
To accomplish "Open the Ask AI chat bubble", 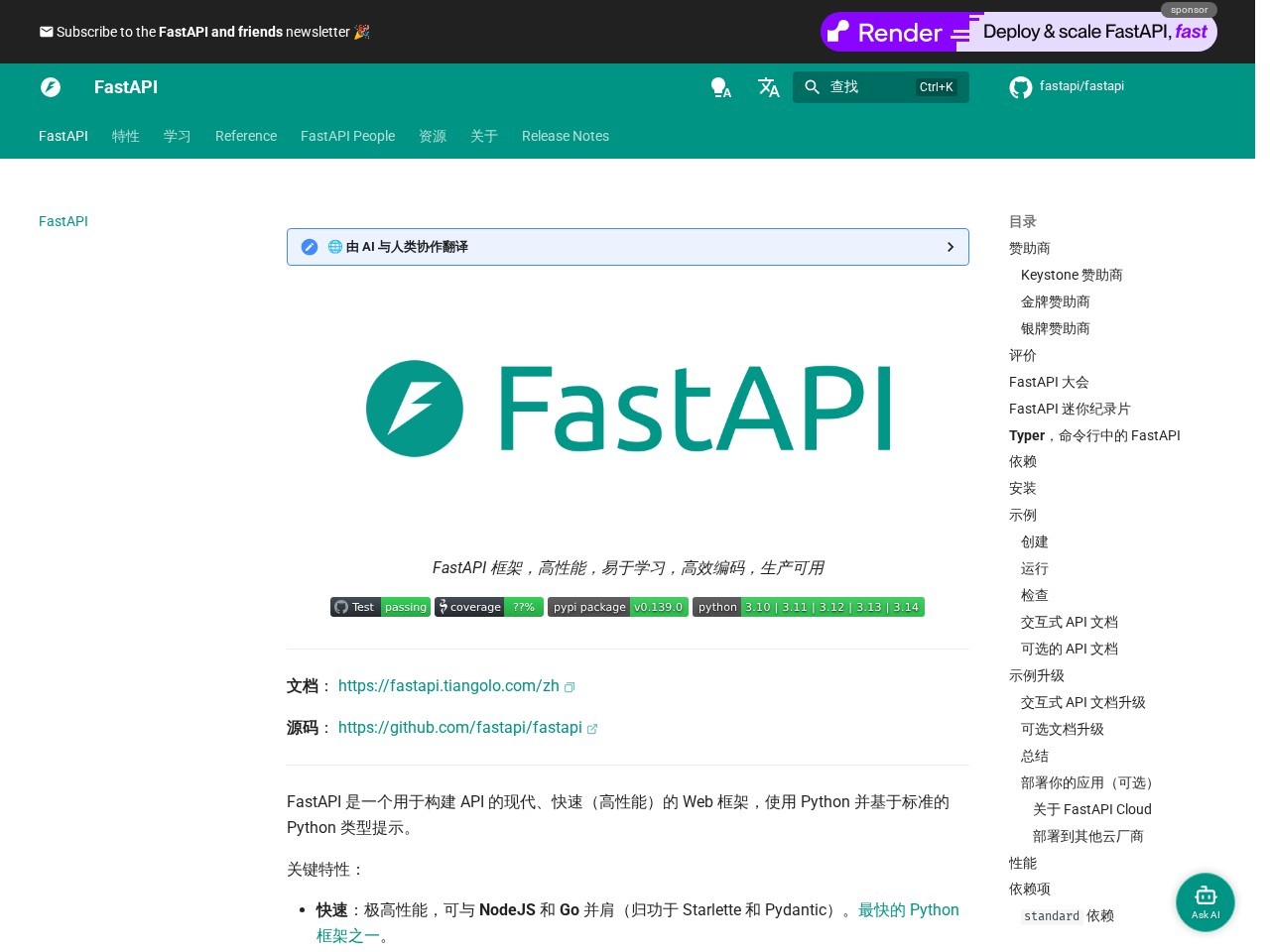I will pos(1206,902).
